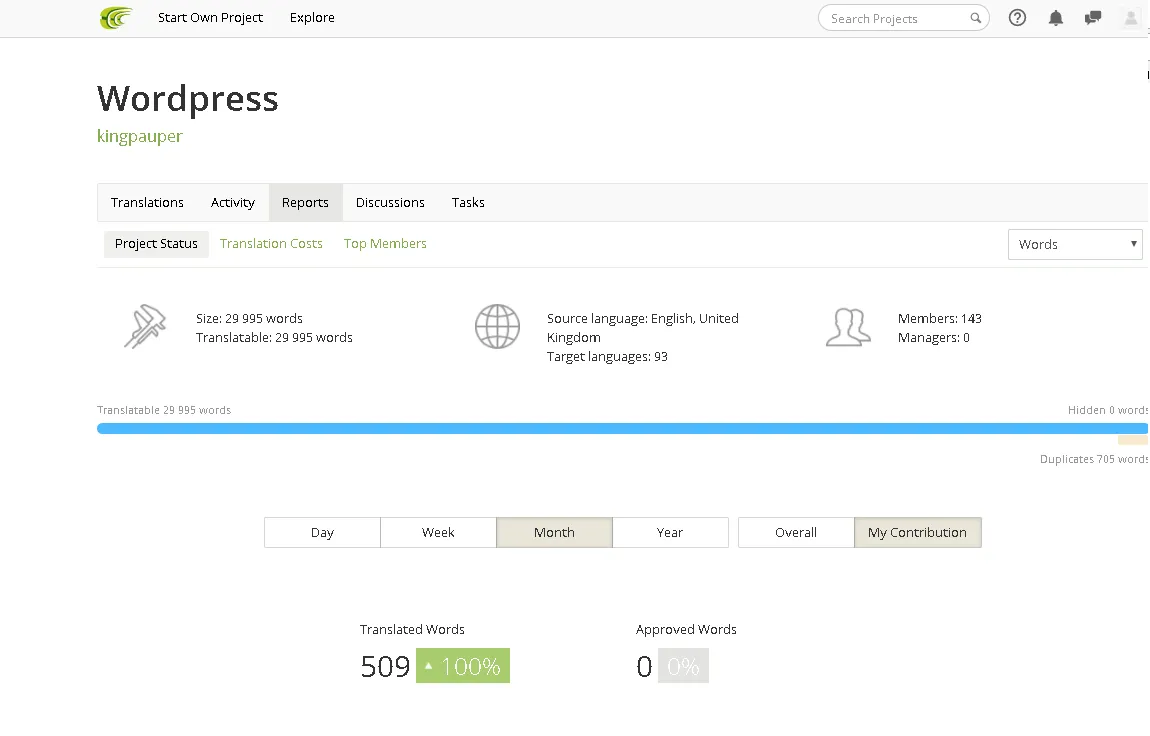
Task: Open the Translation Costs report
Action: (271, 243)
